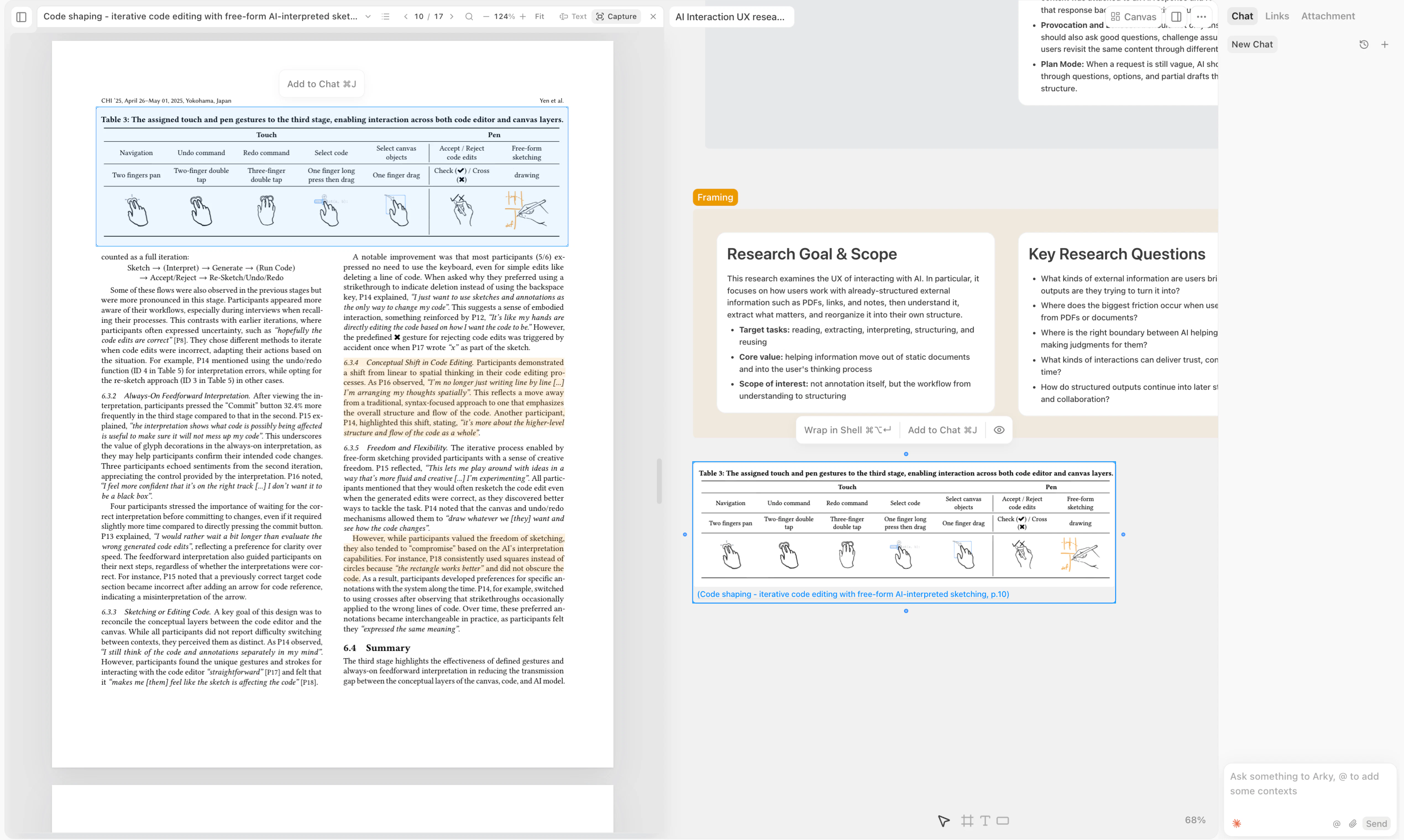Open chat history clock icon
The width and height of the screenshot is (1404, 840).
(1364, 45)
